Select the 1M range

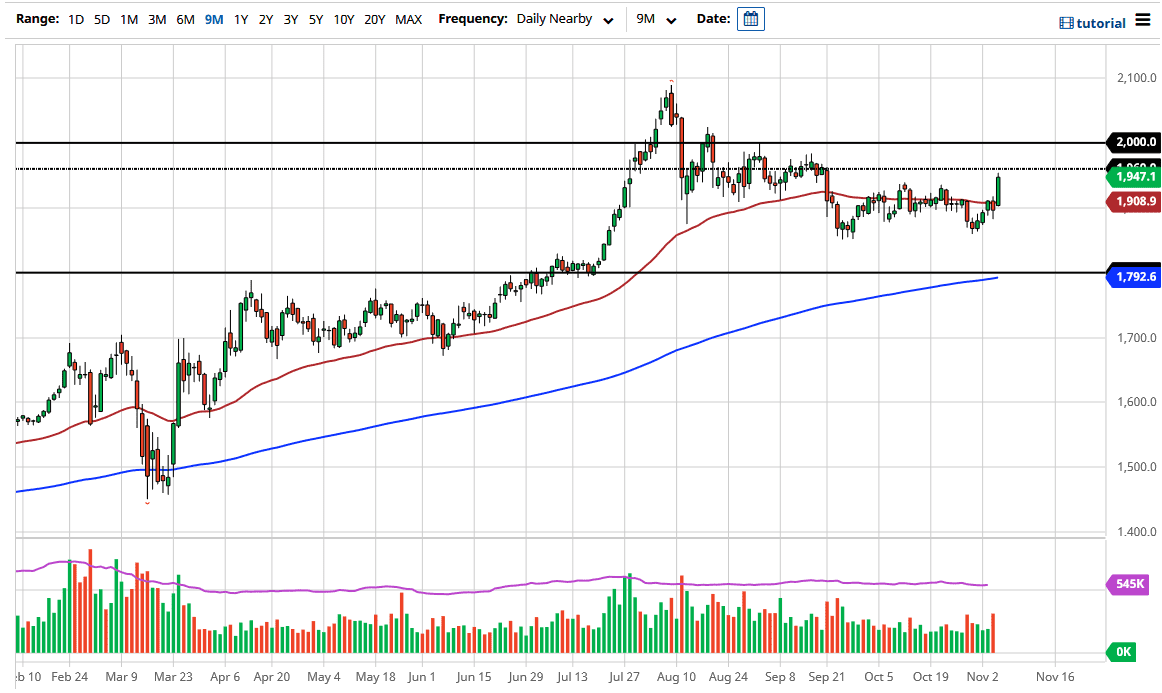click(x=129, y=19)
